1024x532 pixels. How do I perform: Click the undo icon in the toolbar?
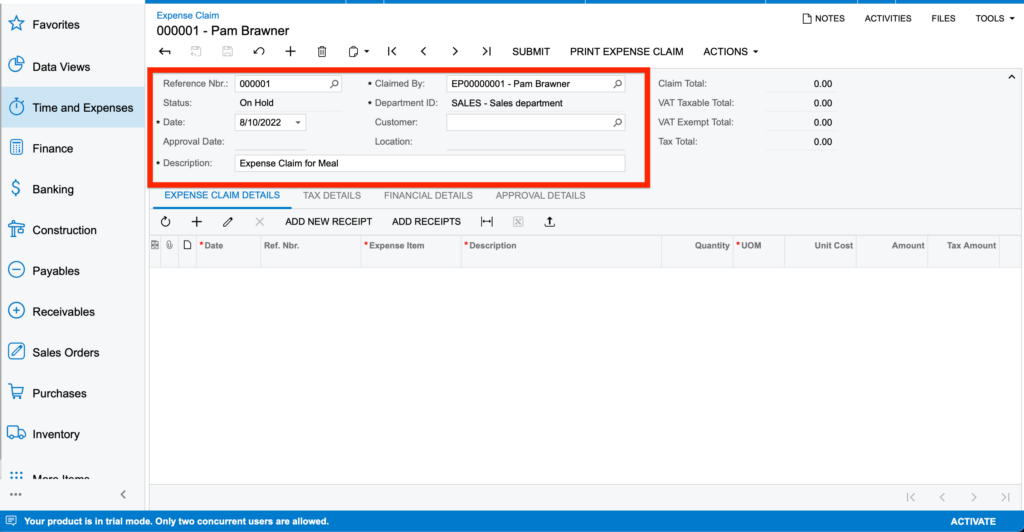259,51
